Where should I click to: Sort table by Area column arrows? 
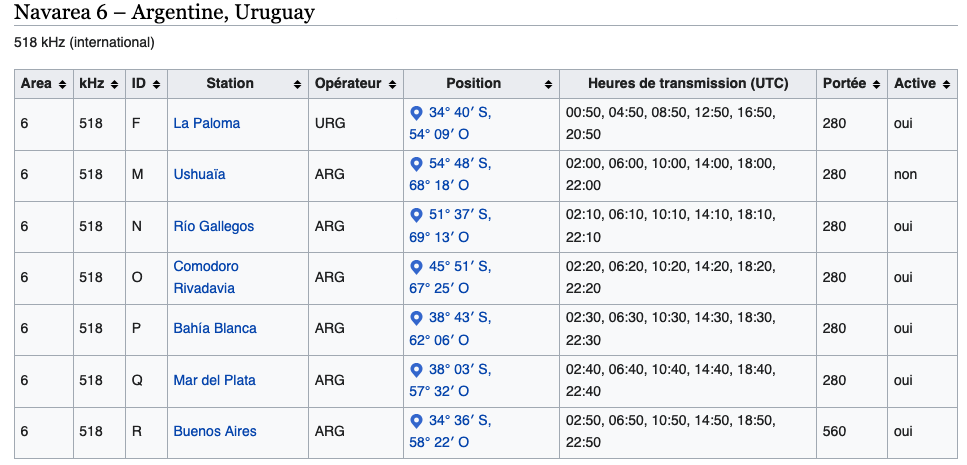click(63, 84)
